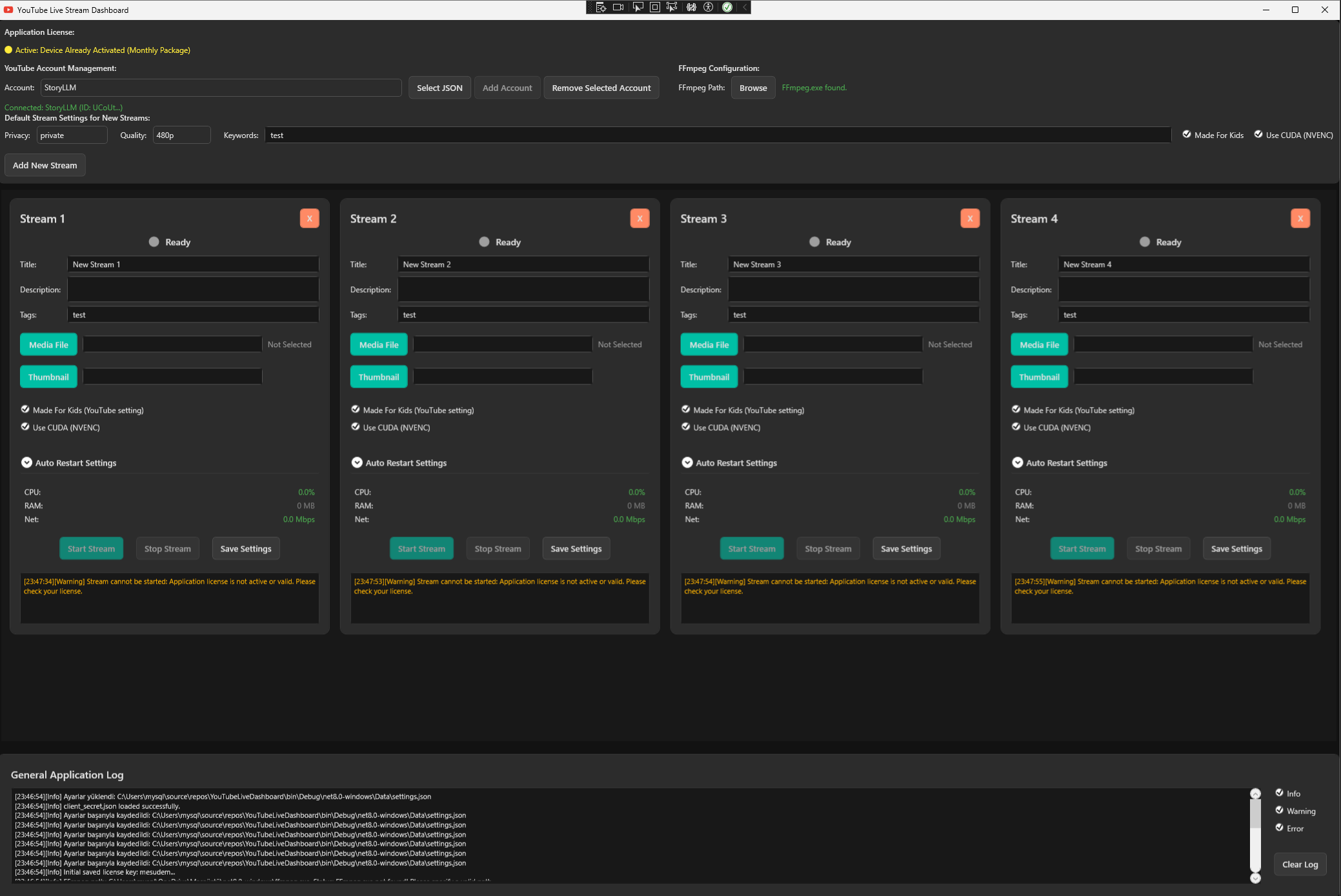Toggle the Info log filter checkbox
The height and width of the screenshot is (896, 1341).
(x=1279, y=793)
